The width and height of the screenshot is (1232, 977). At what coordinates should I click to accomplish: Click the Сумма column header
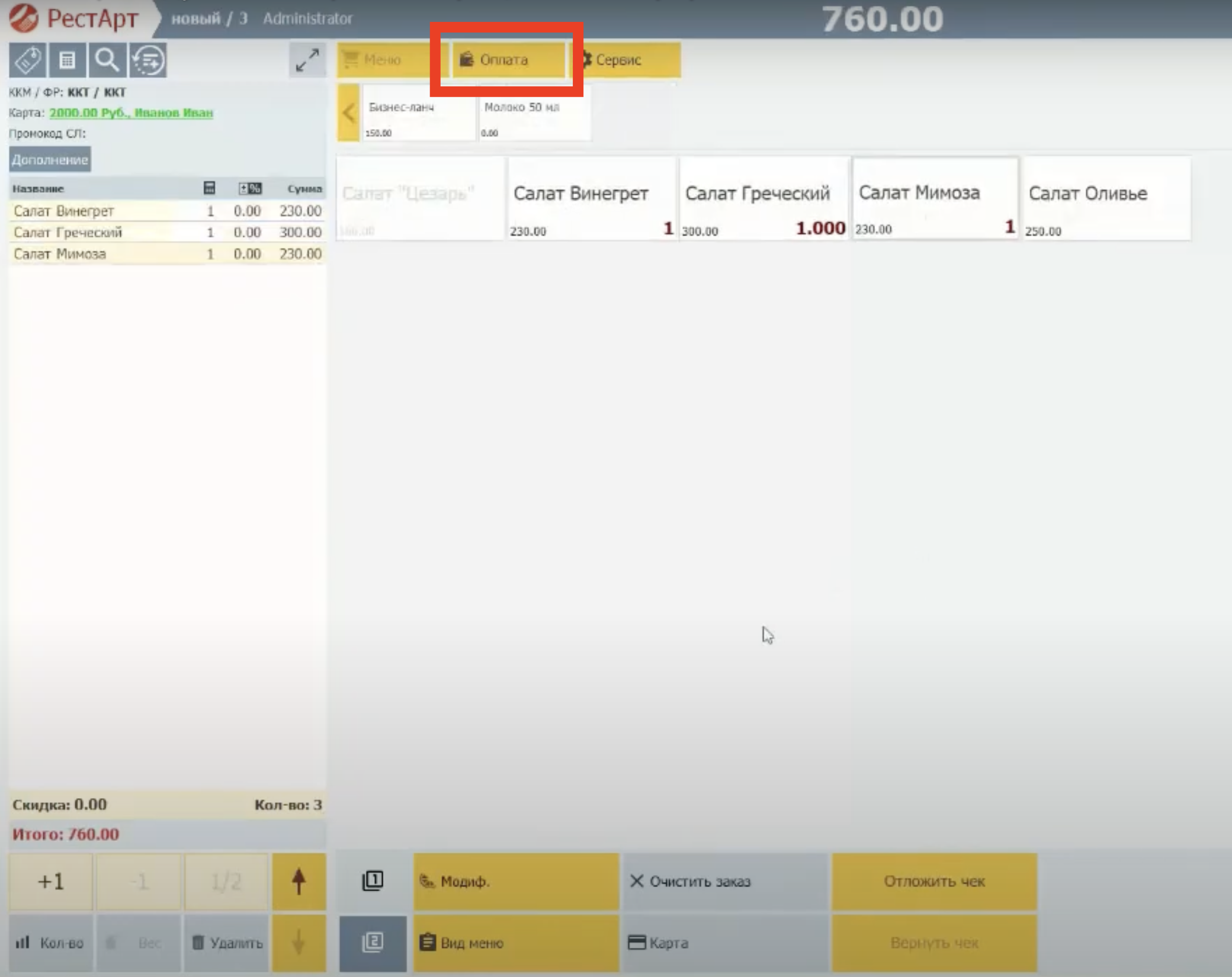click(304, 189)
